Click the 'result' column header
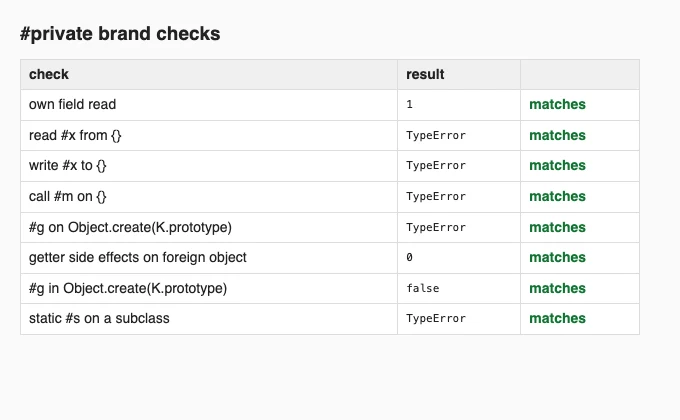The image size is (680, 420). tap(459, 75)
